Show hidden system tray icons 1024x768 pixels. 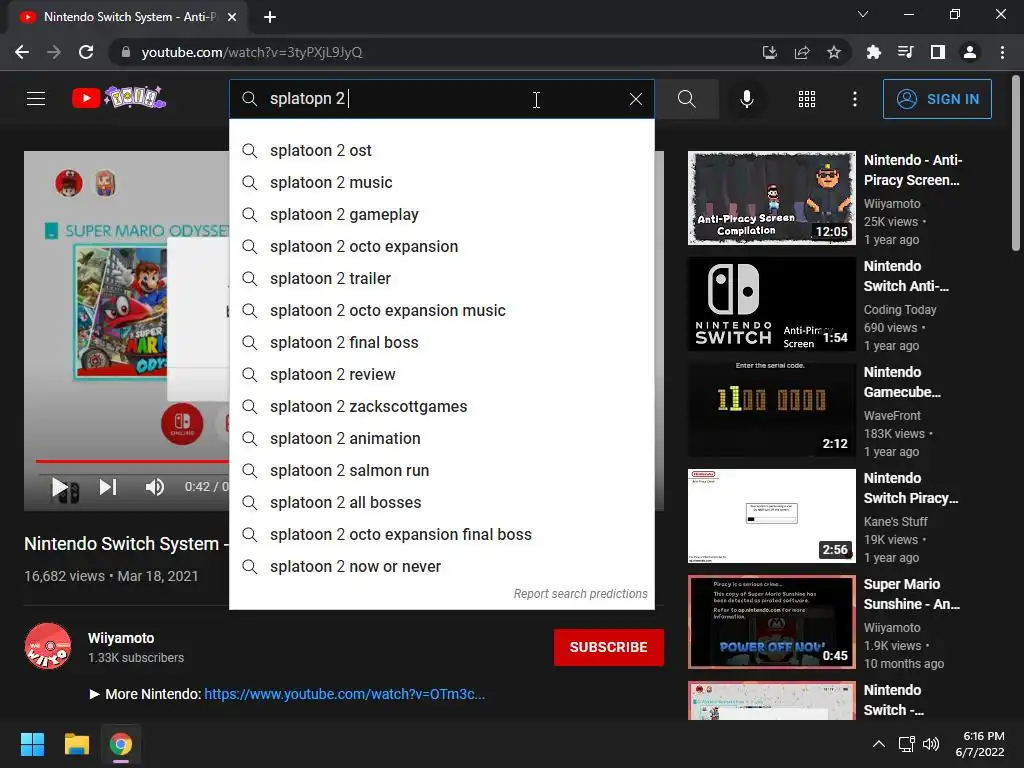click(879, 744)
